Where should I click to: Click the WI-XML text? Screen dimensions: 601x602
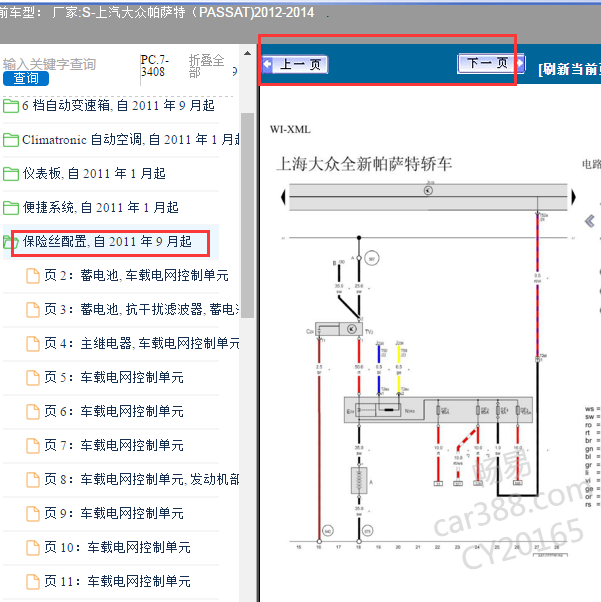[x=290, y=129]
